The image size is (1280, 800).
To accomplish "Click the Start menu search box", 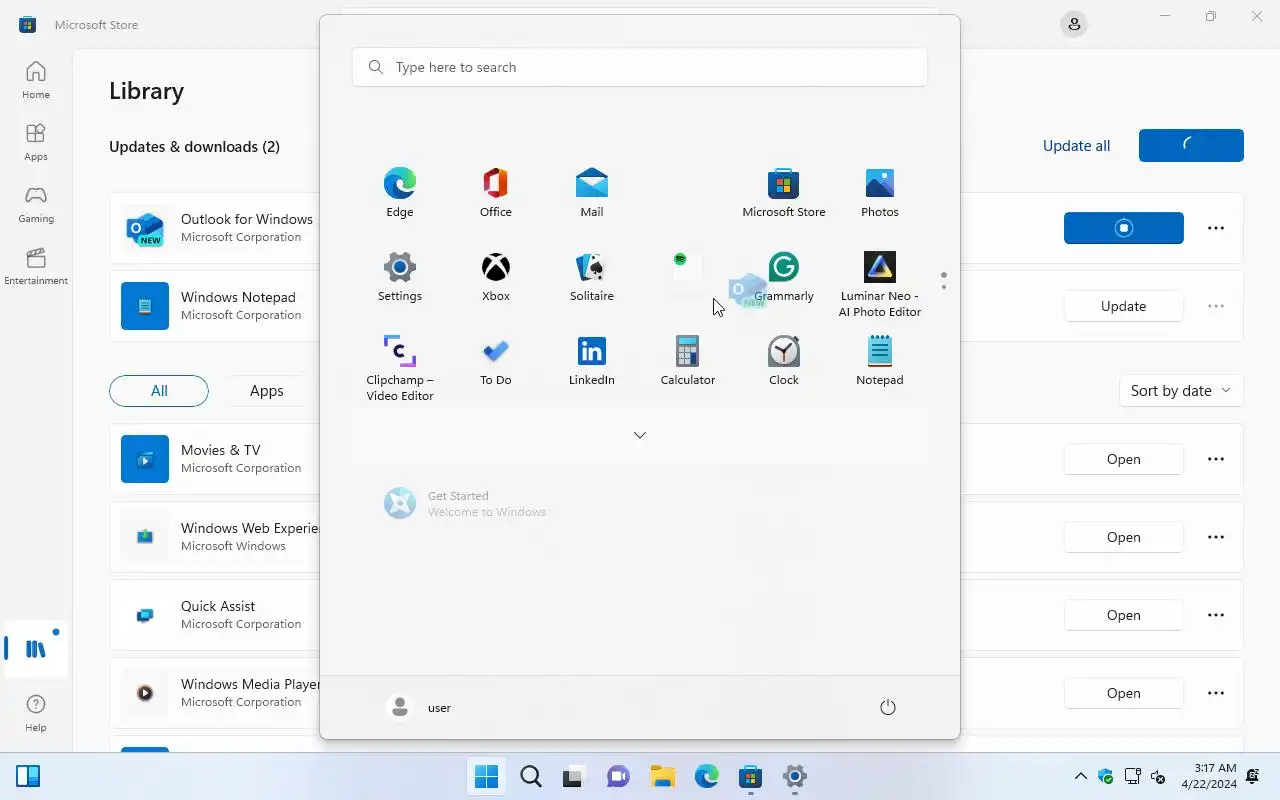I will tap(640, 67).
